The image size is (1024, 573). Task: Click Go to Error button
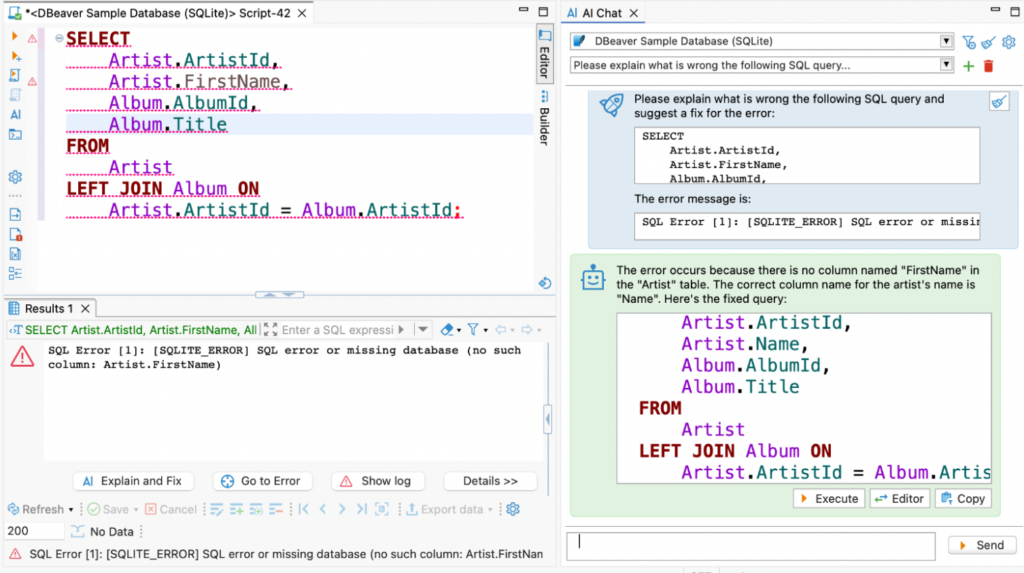coord(261,481)
